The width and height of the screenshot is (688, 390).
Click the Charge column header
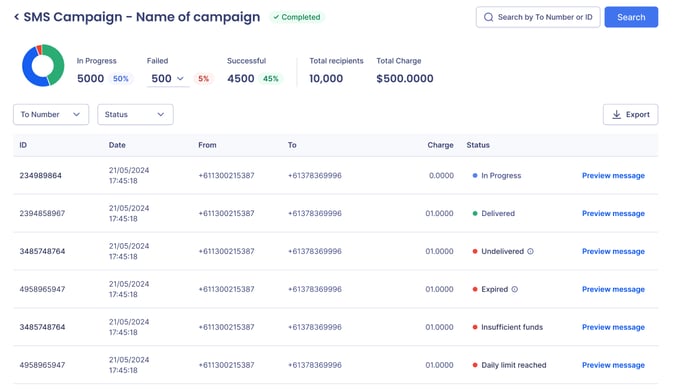click(440, 145)
